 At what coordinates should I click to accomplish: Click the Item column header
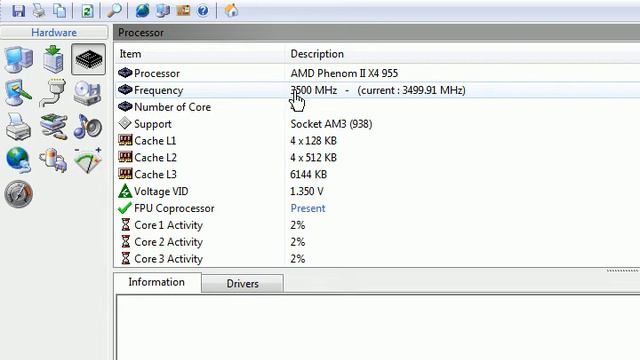click(x=199, y=54)
